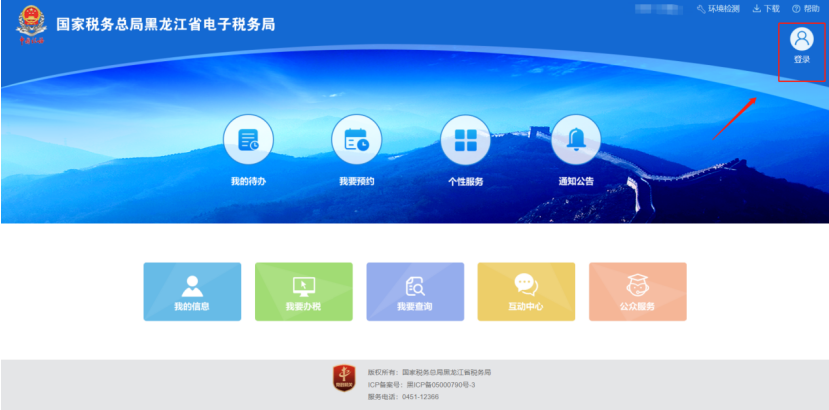Screen dimensions: 829x410
Task: Select the 我的信息 blue tile
Action: pyautogui.click(x=192, y=291)
